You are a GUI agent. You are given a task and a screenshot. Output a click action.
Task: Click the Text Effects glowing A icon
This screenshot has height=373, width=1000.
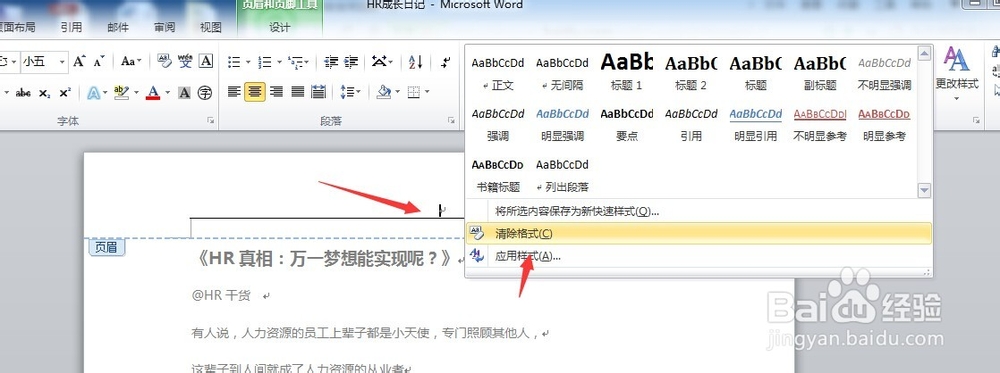(93, 93)
